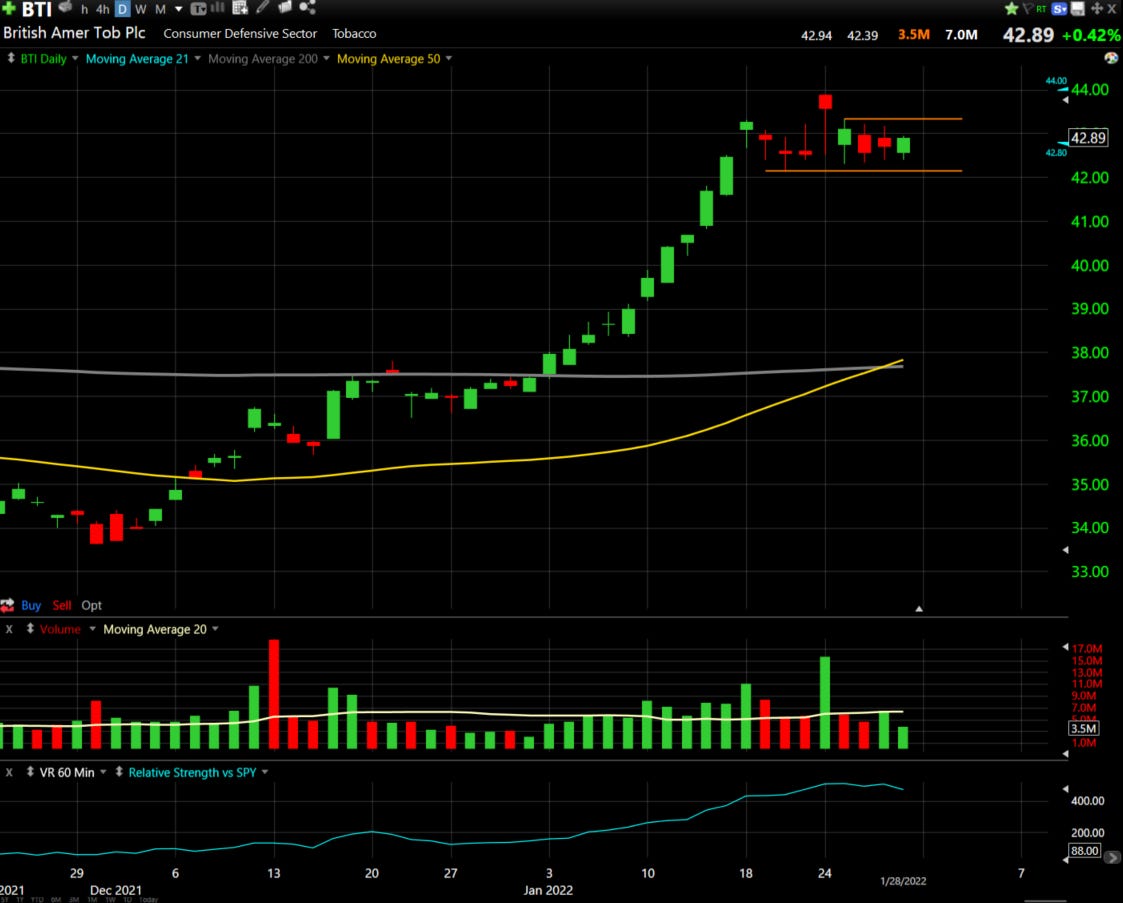Click the 88.00 relative strength value tag
The image size is (1123, 903).
pyautogui.click(x=1084, y=851)
